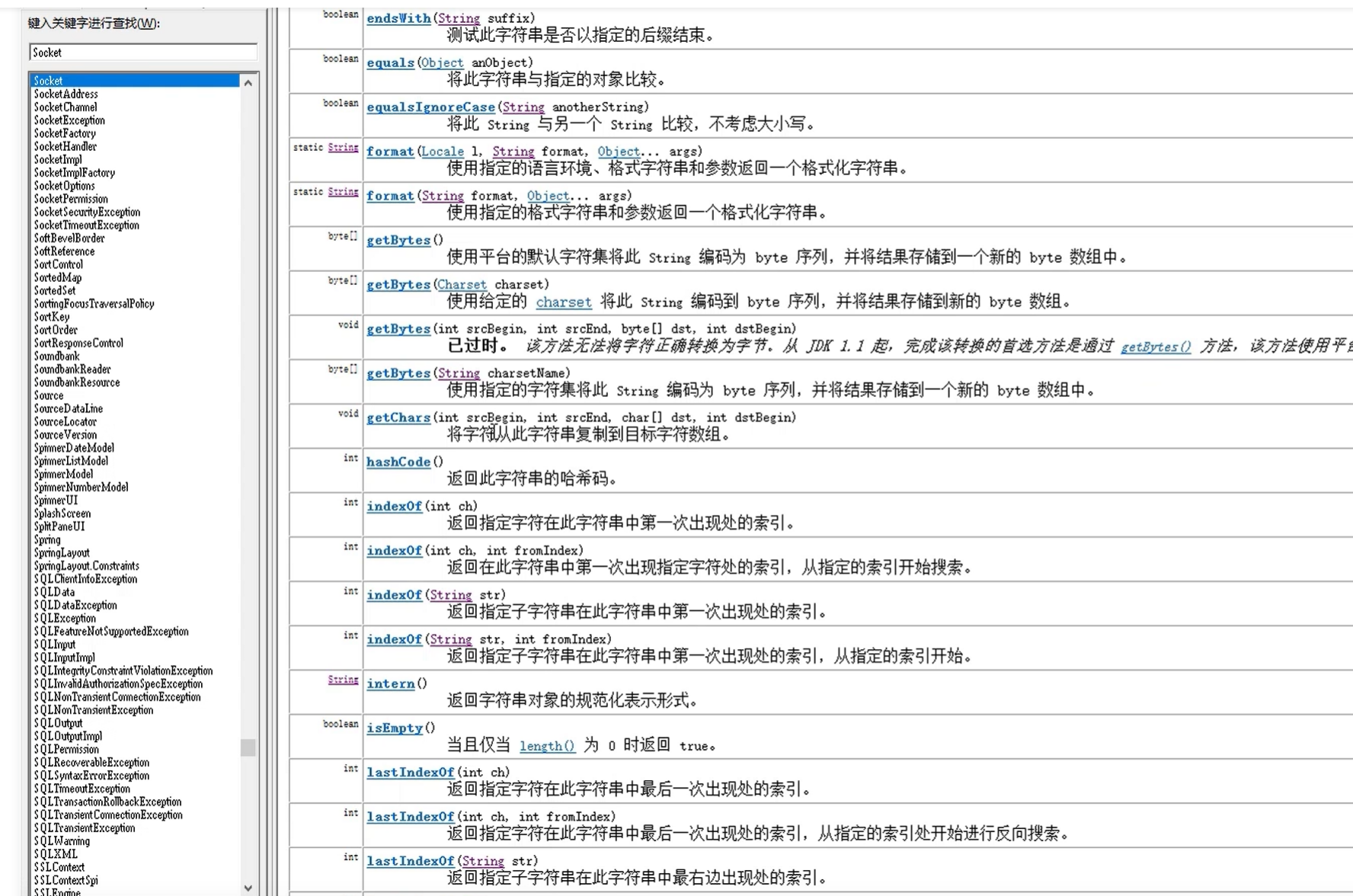The height and width of the screenshot is (896, 1353).
Task: Select Socket in the index list
Action: click(x=134, y=81)
